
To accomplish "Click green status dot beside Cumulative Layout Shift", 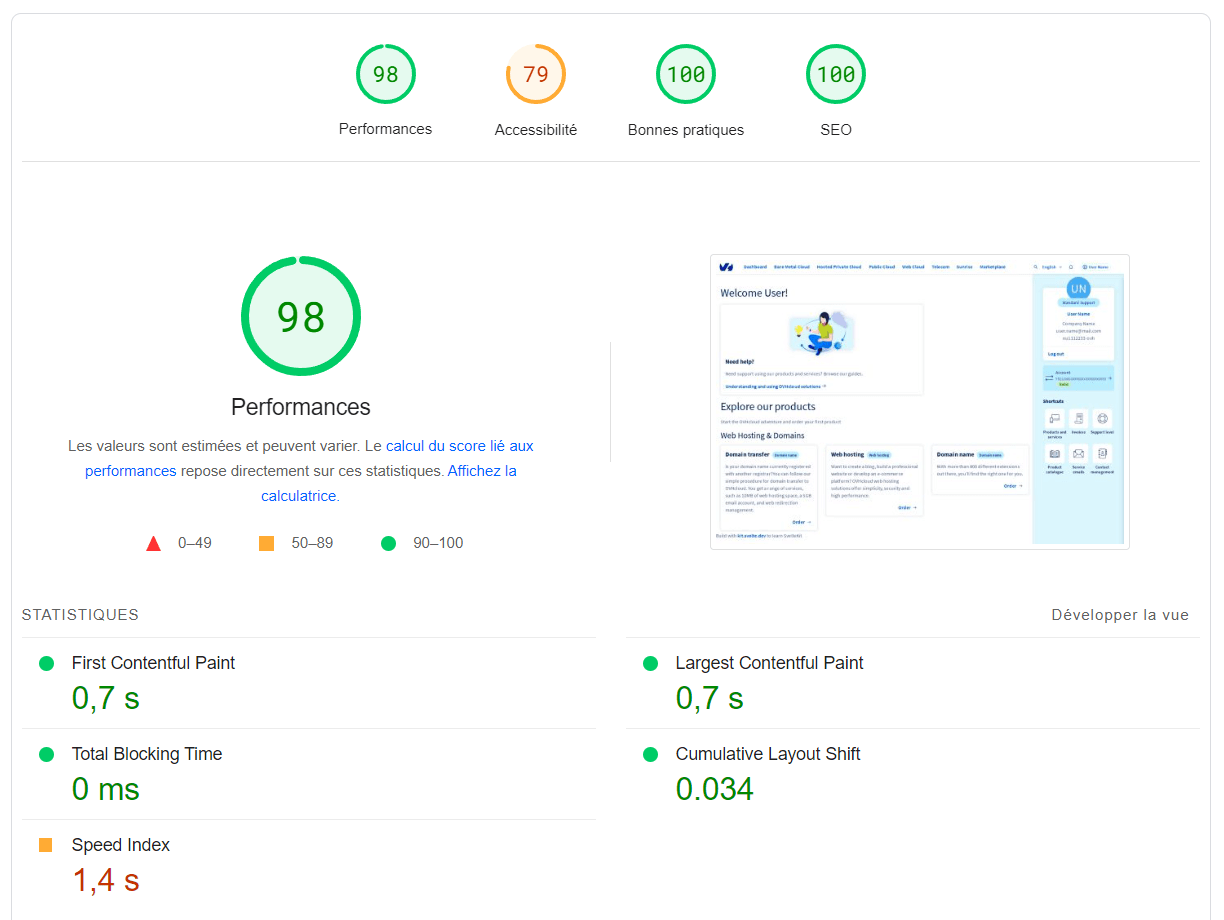I will (x=650, y=754).
